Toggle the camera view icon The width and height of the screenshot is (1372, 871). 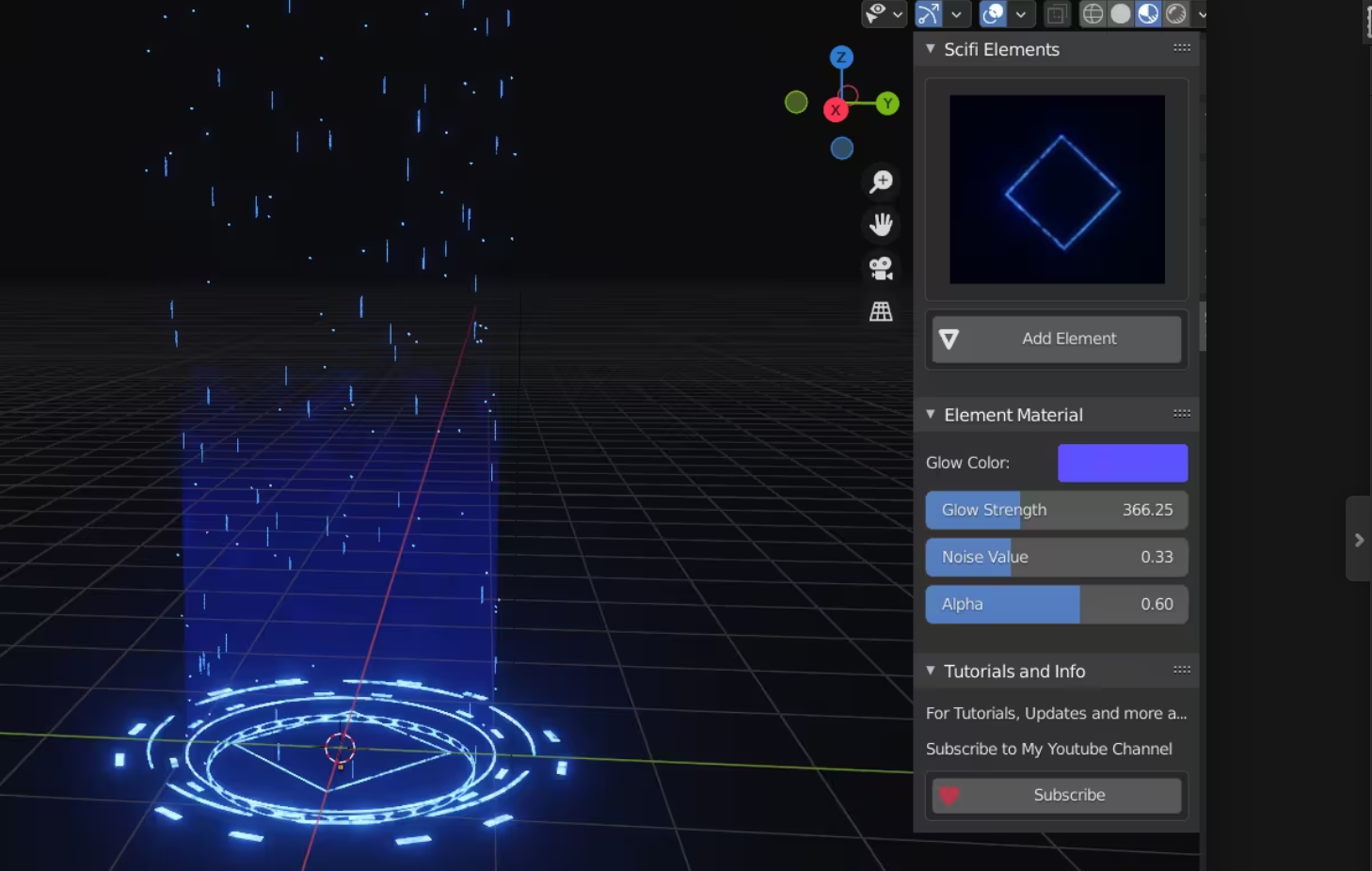tap(881, 269)
